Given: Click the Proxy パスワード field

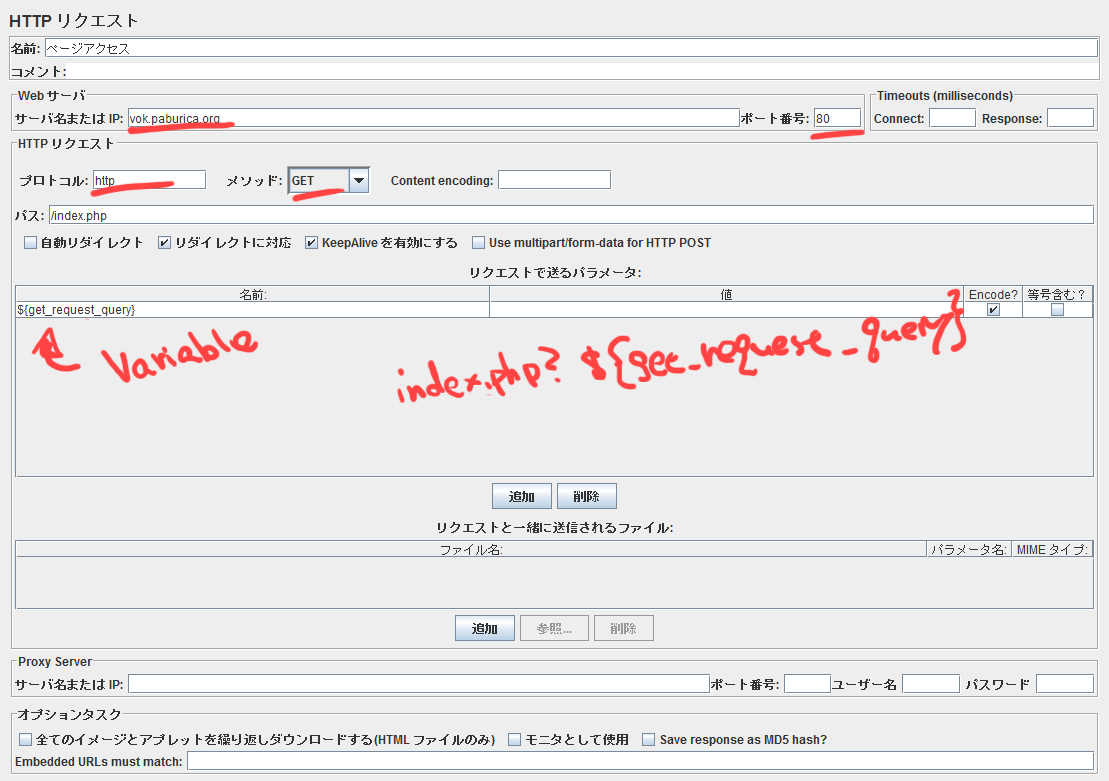Looking at the screenshot, I should click(x=1065, y=684).
